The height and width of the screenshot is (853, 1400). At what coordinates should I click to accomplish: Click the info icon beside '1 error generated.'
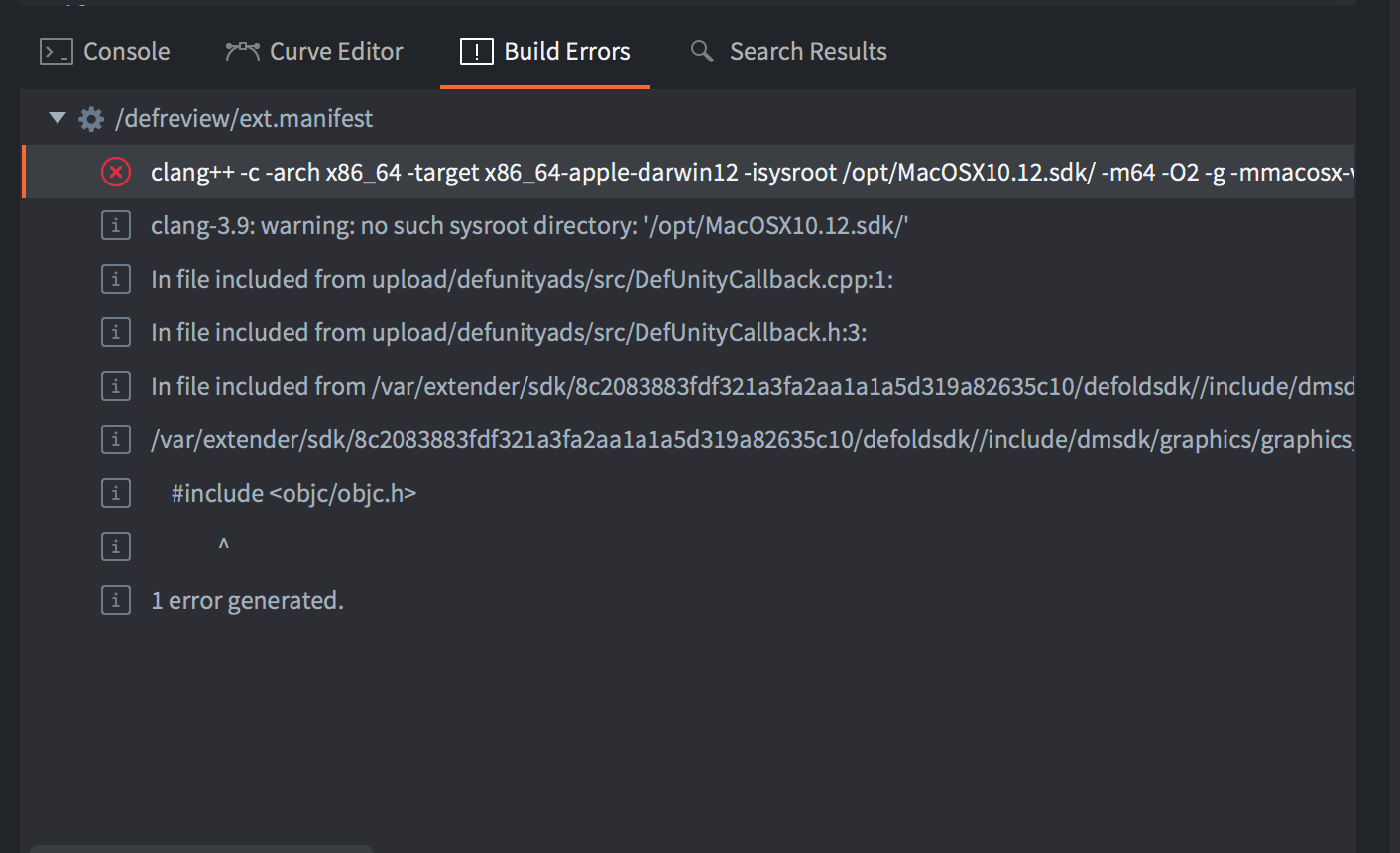[116, 599]
